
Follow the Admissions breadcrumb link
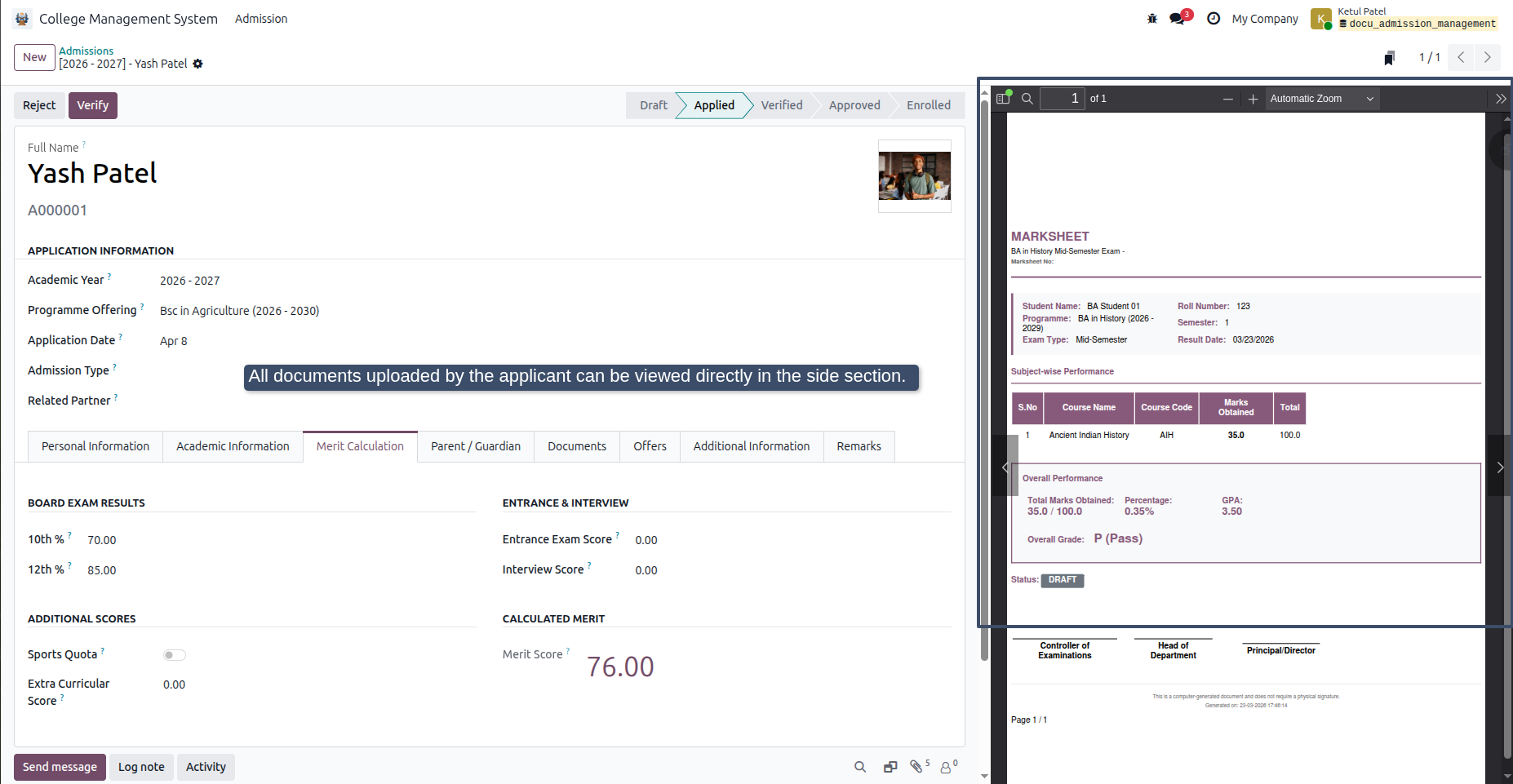(86, 51)
